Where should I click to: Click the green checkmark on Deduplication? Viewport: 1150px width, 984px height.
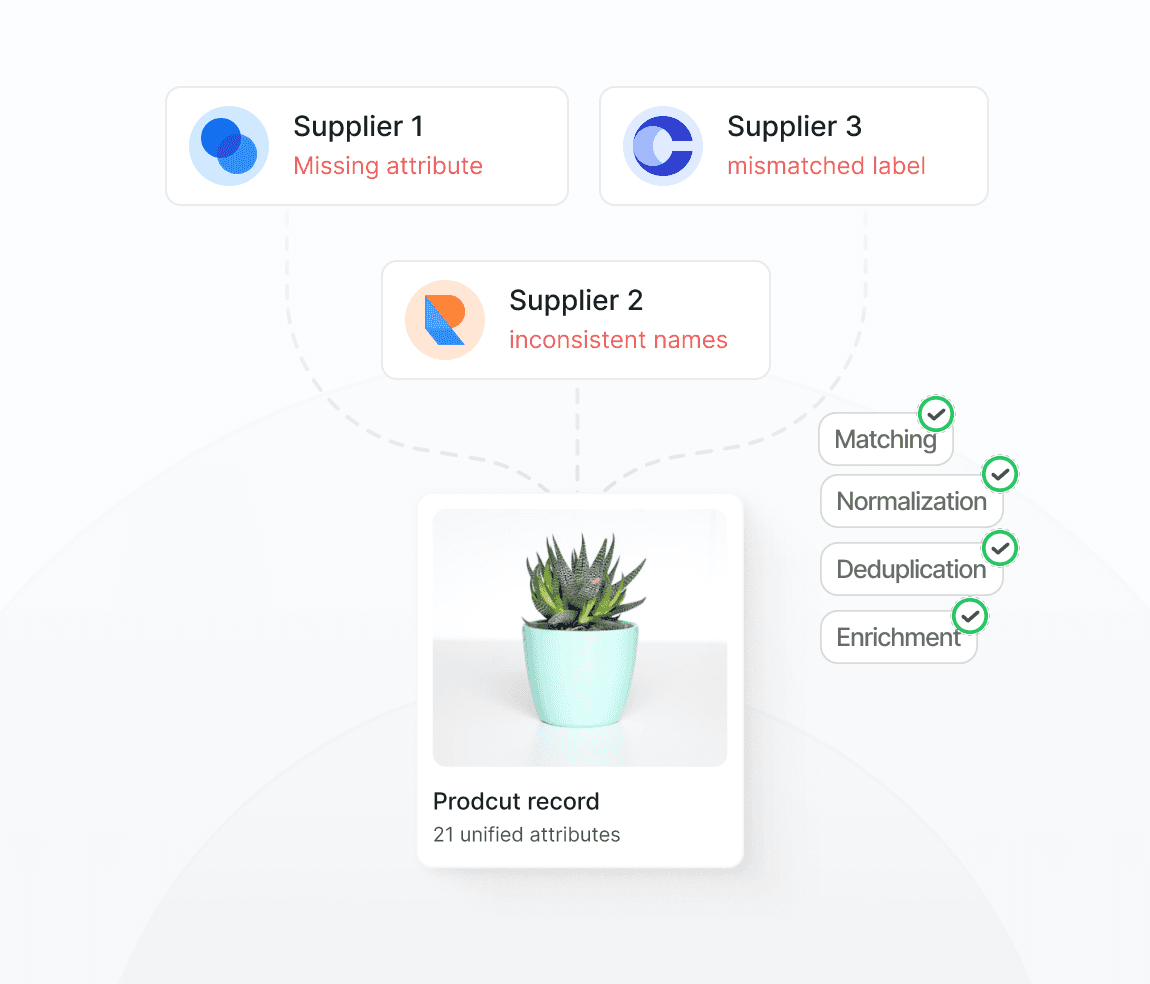pos(1000,548)
